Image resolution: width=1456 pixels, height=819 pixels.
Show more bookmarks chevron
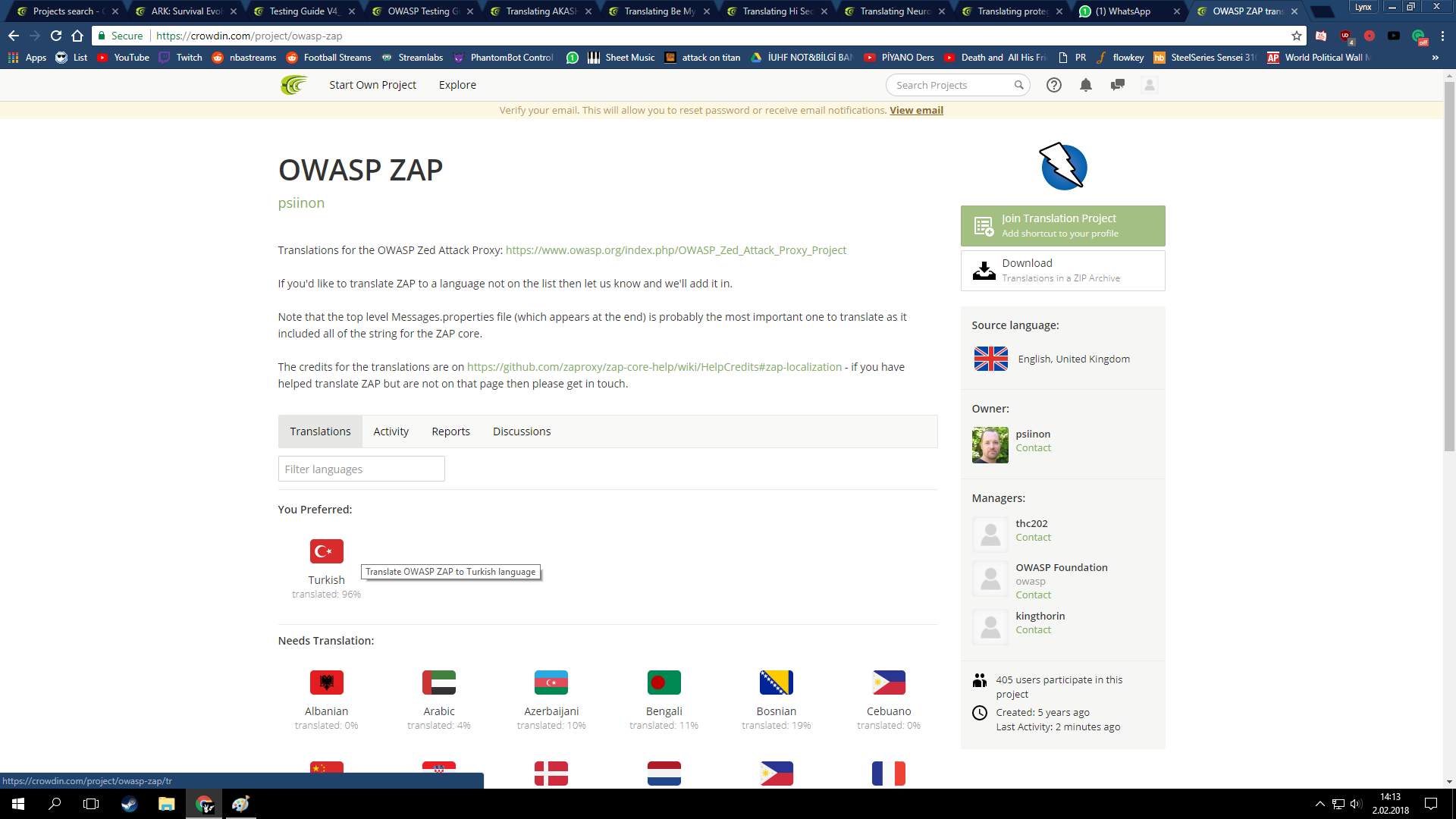pos(1436,58)
